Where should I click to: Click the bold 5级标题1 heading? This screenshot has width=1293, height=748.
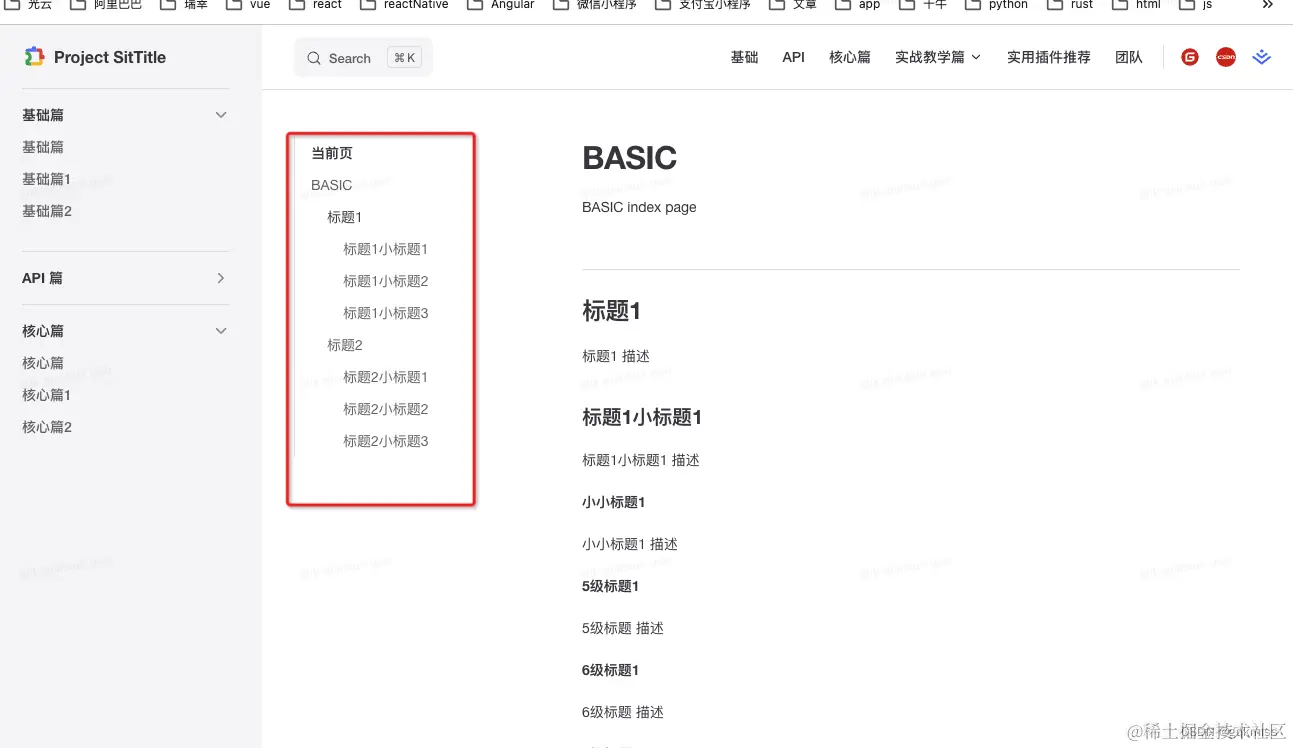pos(610,586)
